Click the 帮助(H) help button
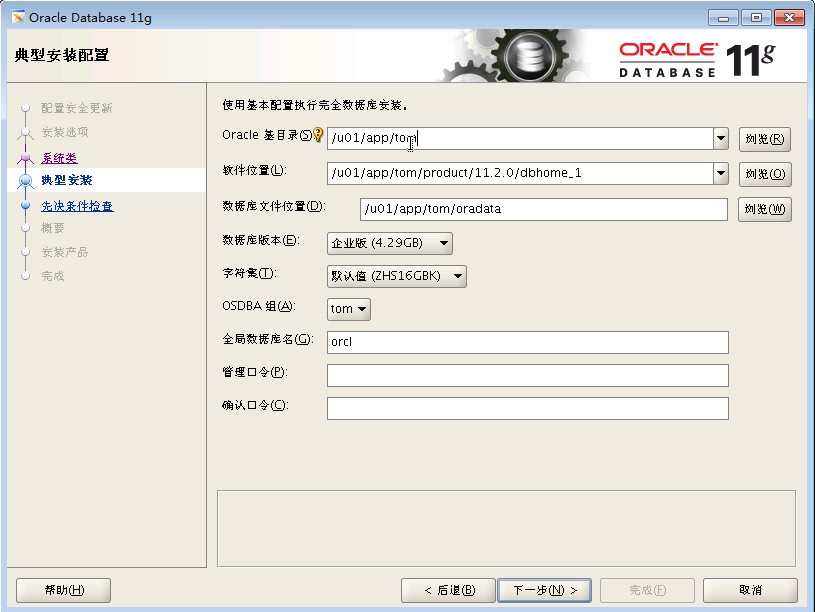The width and height of the screenshot is (815, 612). tap(63, 590)
